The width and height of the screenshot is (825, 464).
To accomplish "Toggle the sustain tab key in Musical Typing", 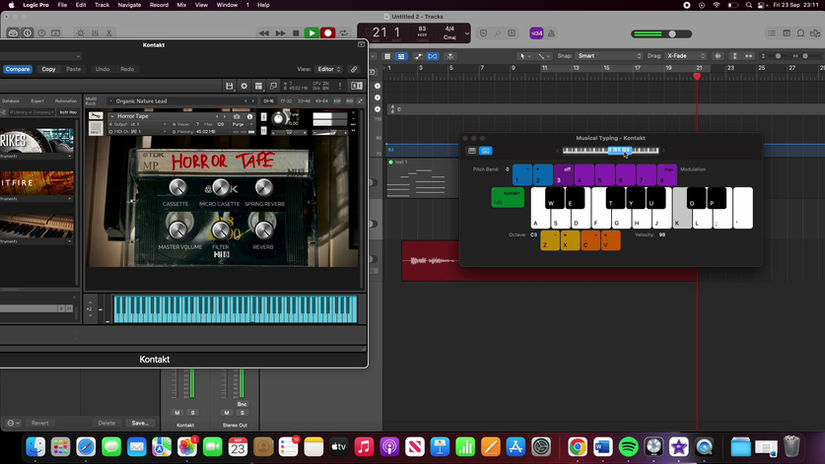I will pos(508,197).
